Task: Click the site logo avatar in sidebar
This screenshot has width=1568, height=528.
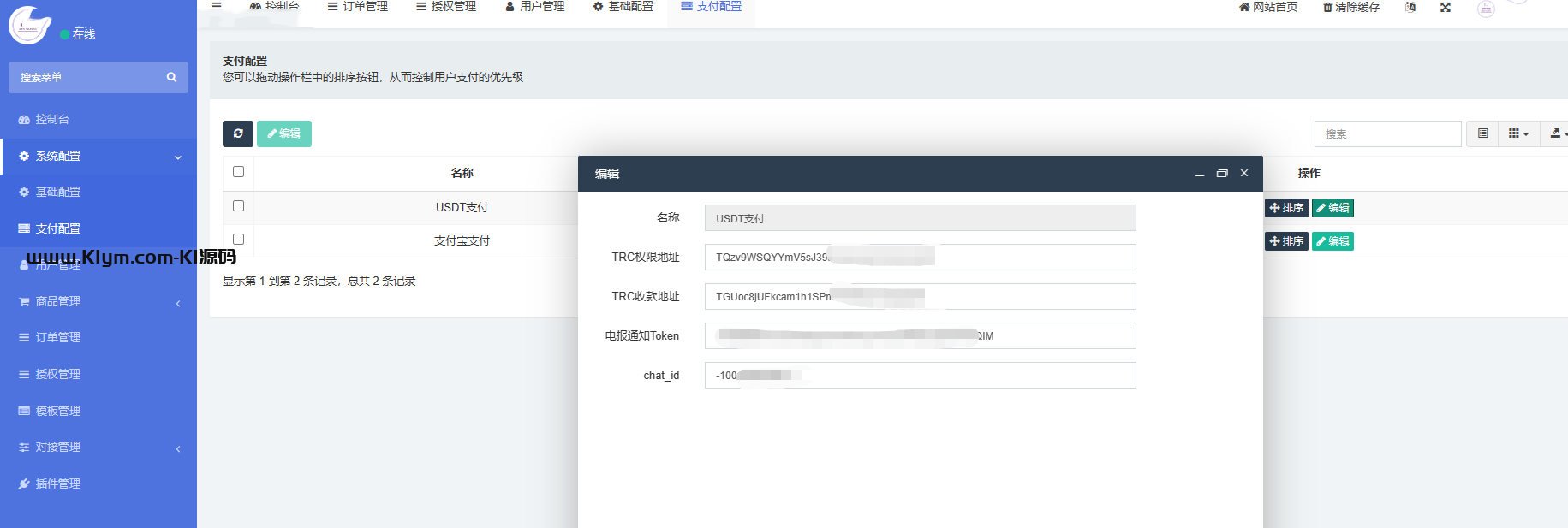Action: click(x=30, y=24)
